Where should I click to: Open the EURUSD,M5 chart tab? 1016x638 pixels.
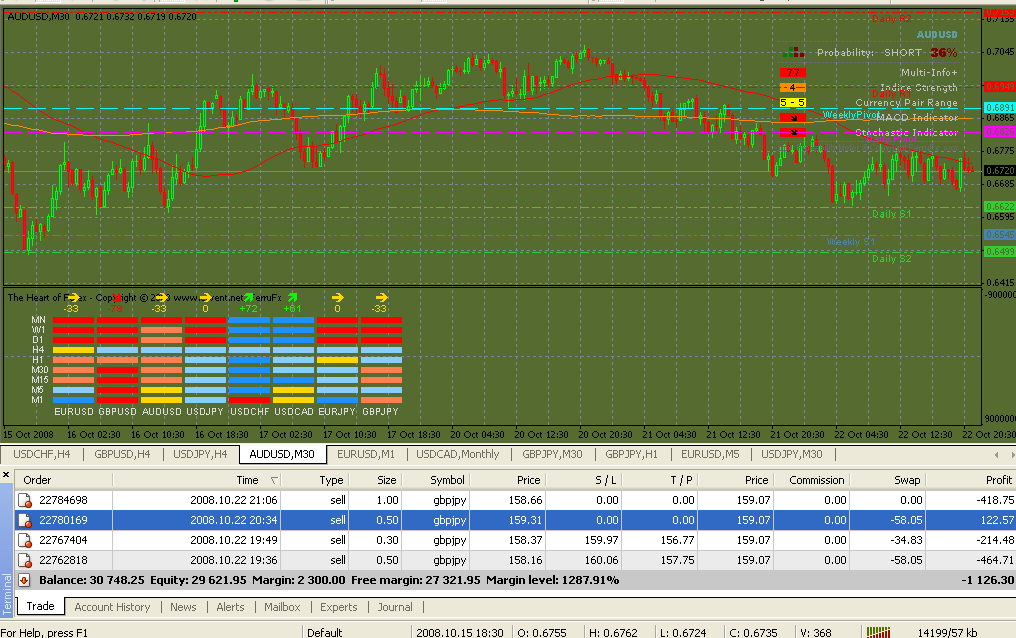point(710,454)
